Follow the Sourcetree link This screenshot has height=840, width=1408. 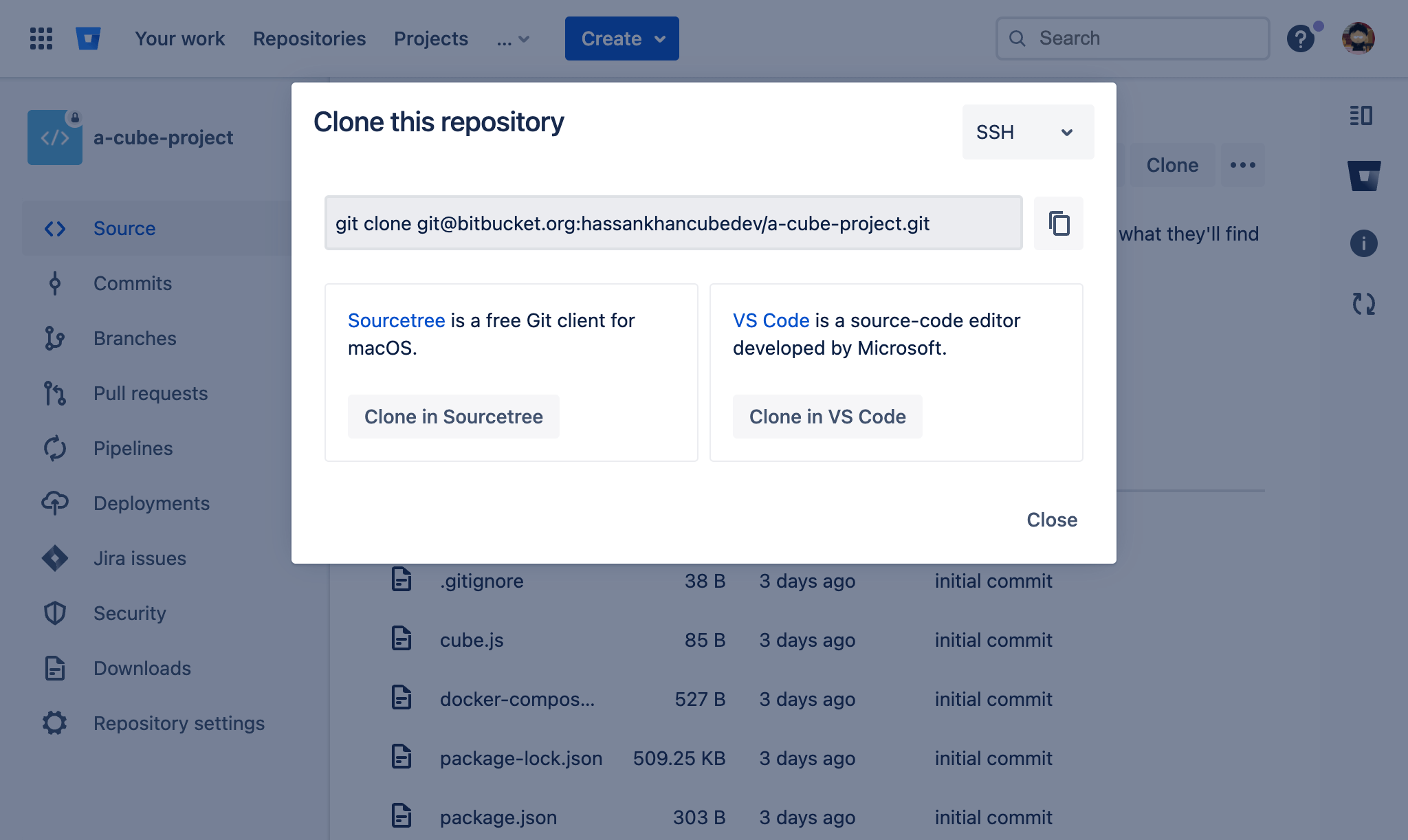(x=397, y=320)
